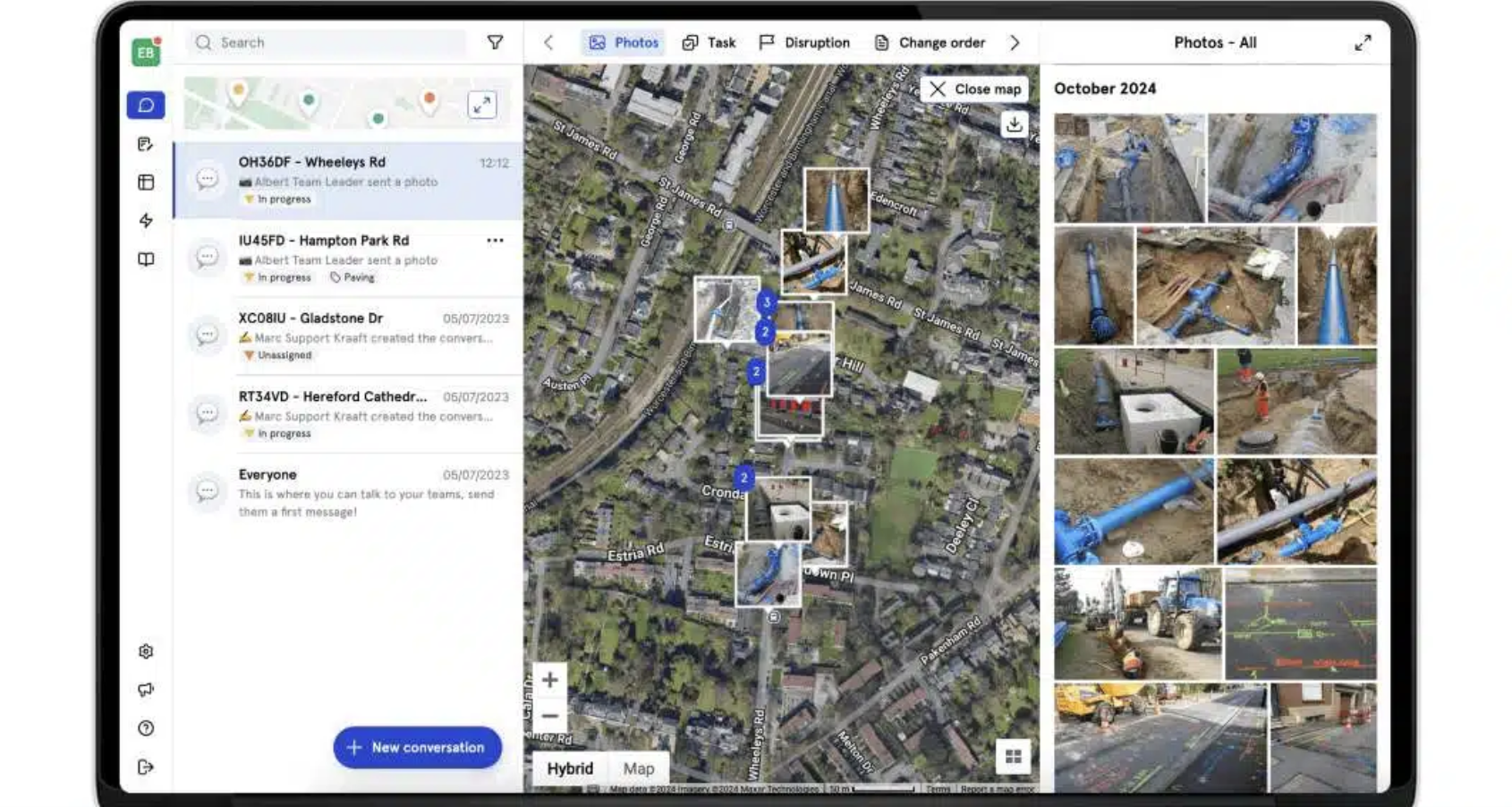Click the help question mark icon
This screenshot has width=1512, height=807.
click(x=146, y=728)
